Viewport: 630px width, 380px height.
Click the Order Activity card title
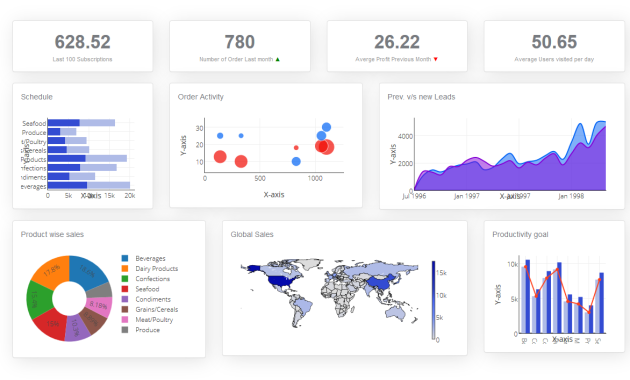(x=200, y=97)
